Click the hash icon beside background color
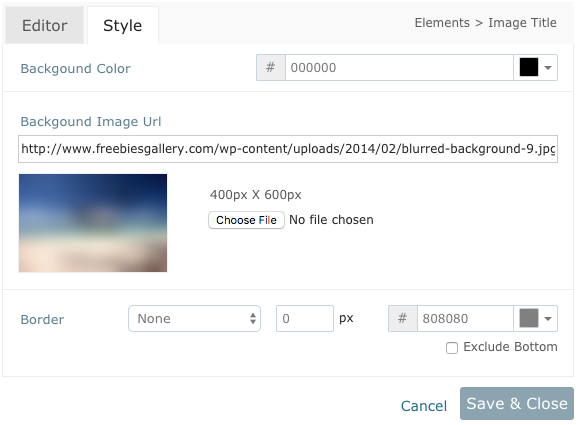The width and height of the screenshot is (579, 425). coord(271,68)
